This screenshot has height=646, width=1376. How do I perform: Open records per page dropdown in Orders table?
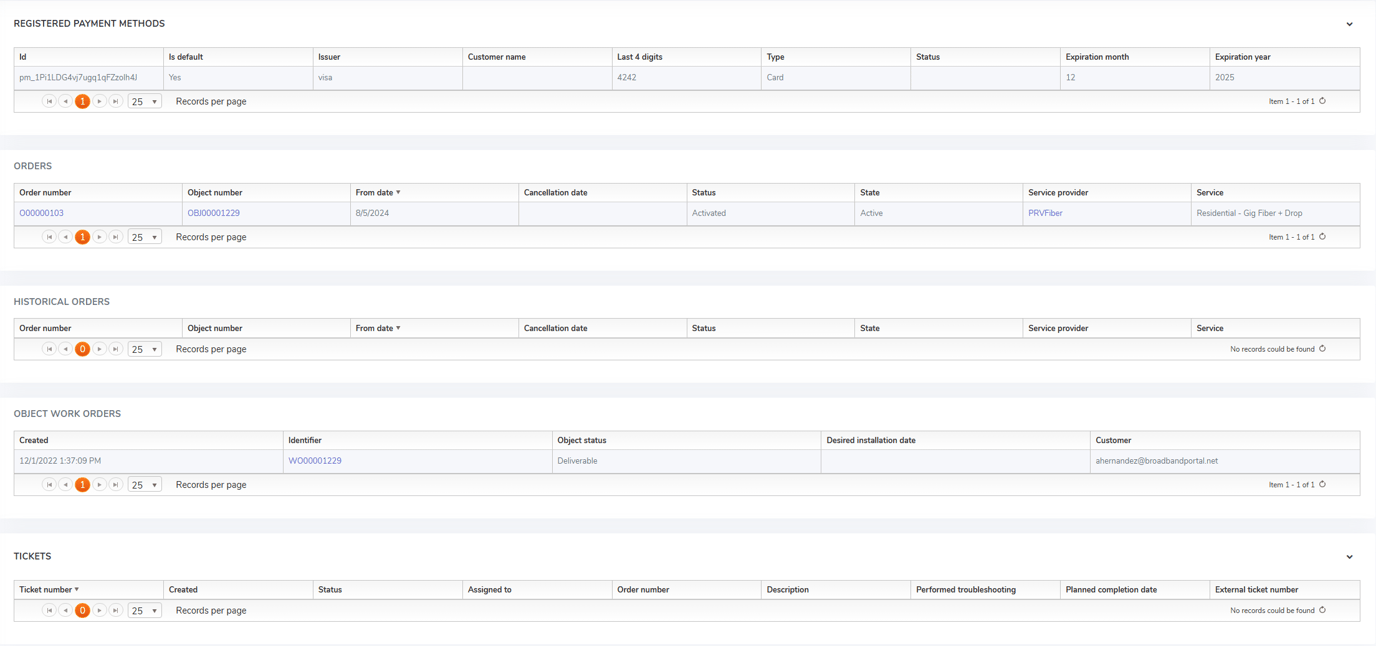(x=144, y=237)
